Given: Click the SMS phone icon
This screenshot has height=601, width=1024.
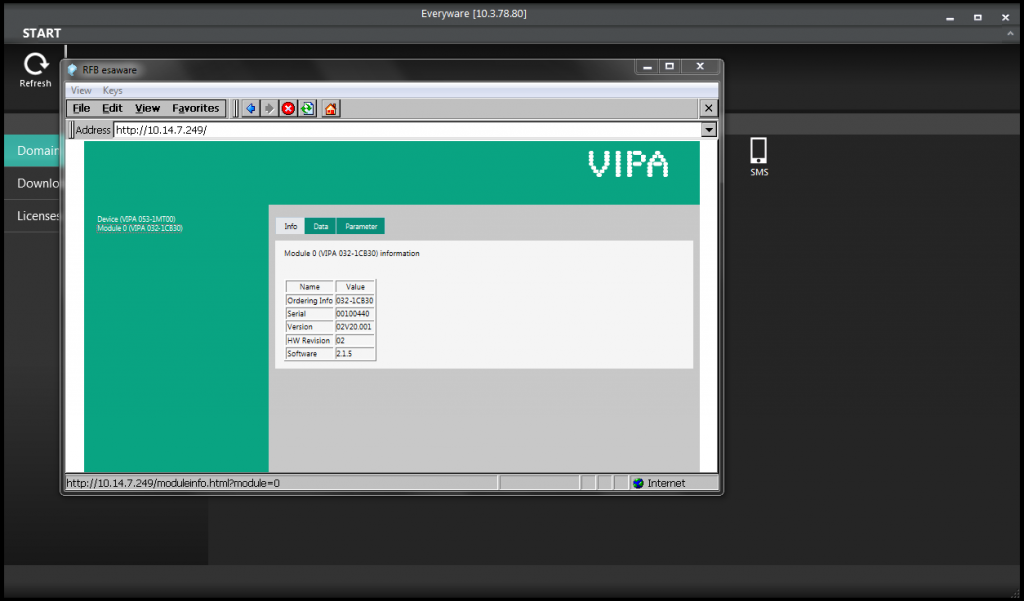Looking at the screenshot, I should [x=758, y=150].
